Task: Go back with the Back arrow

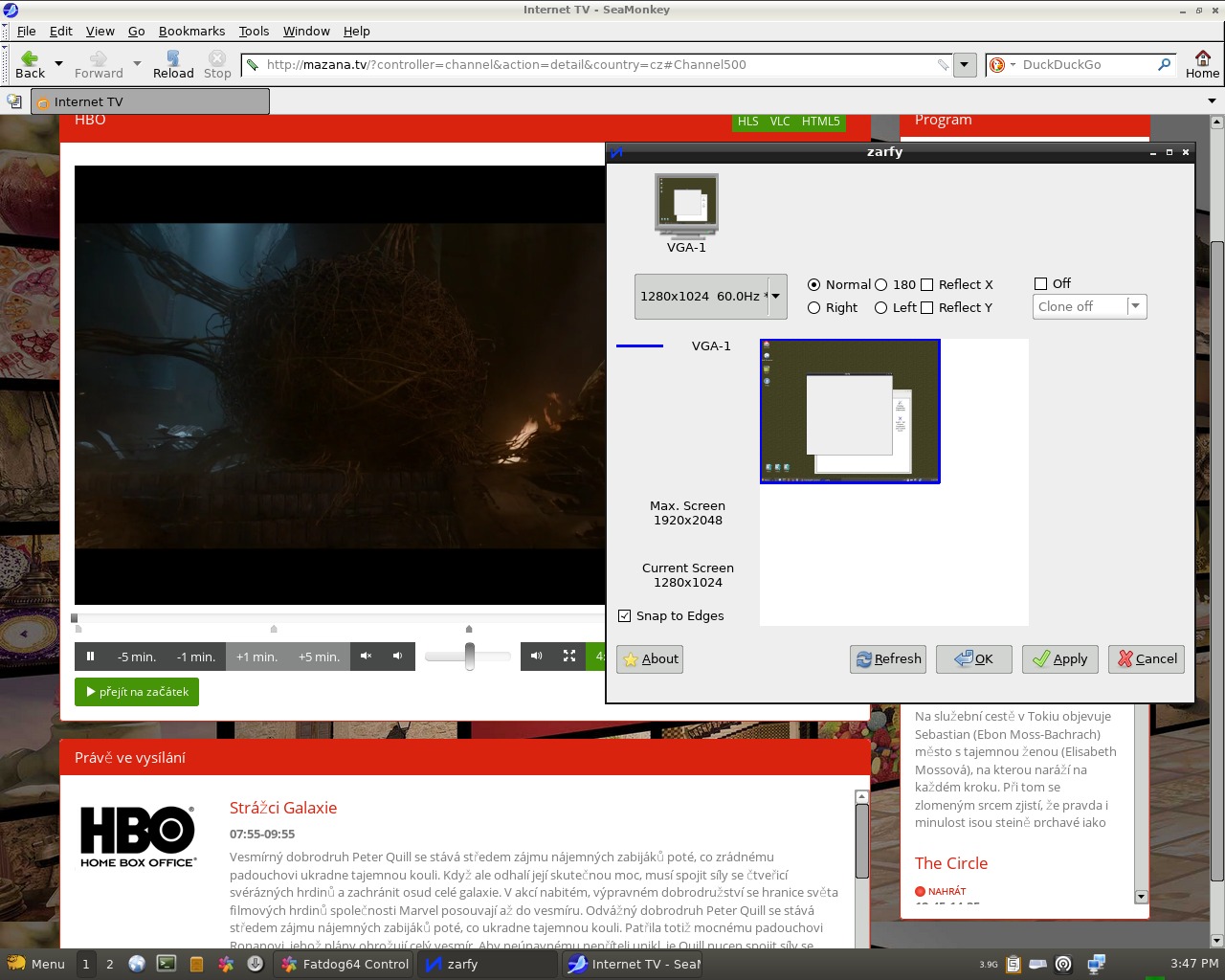Action: 30,64
